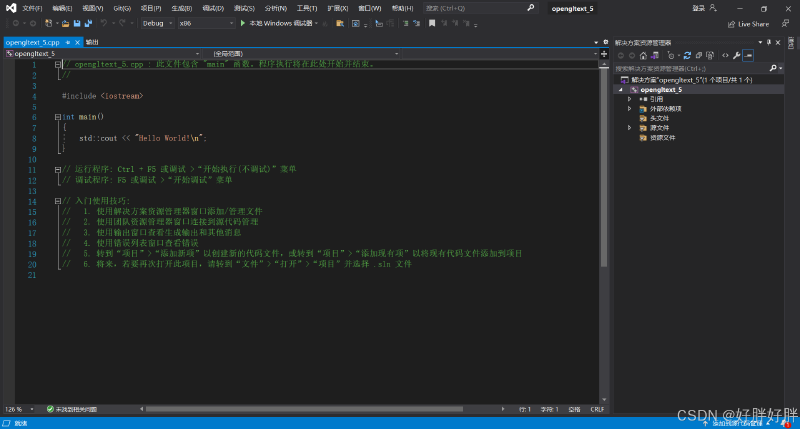Toggle the Solution Explorer auto-hide pin
The height and width of the screenshot is (429, 800).
tap(769, 42)
